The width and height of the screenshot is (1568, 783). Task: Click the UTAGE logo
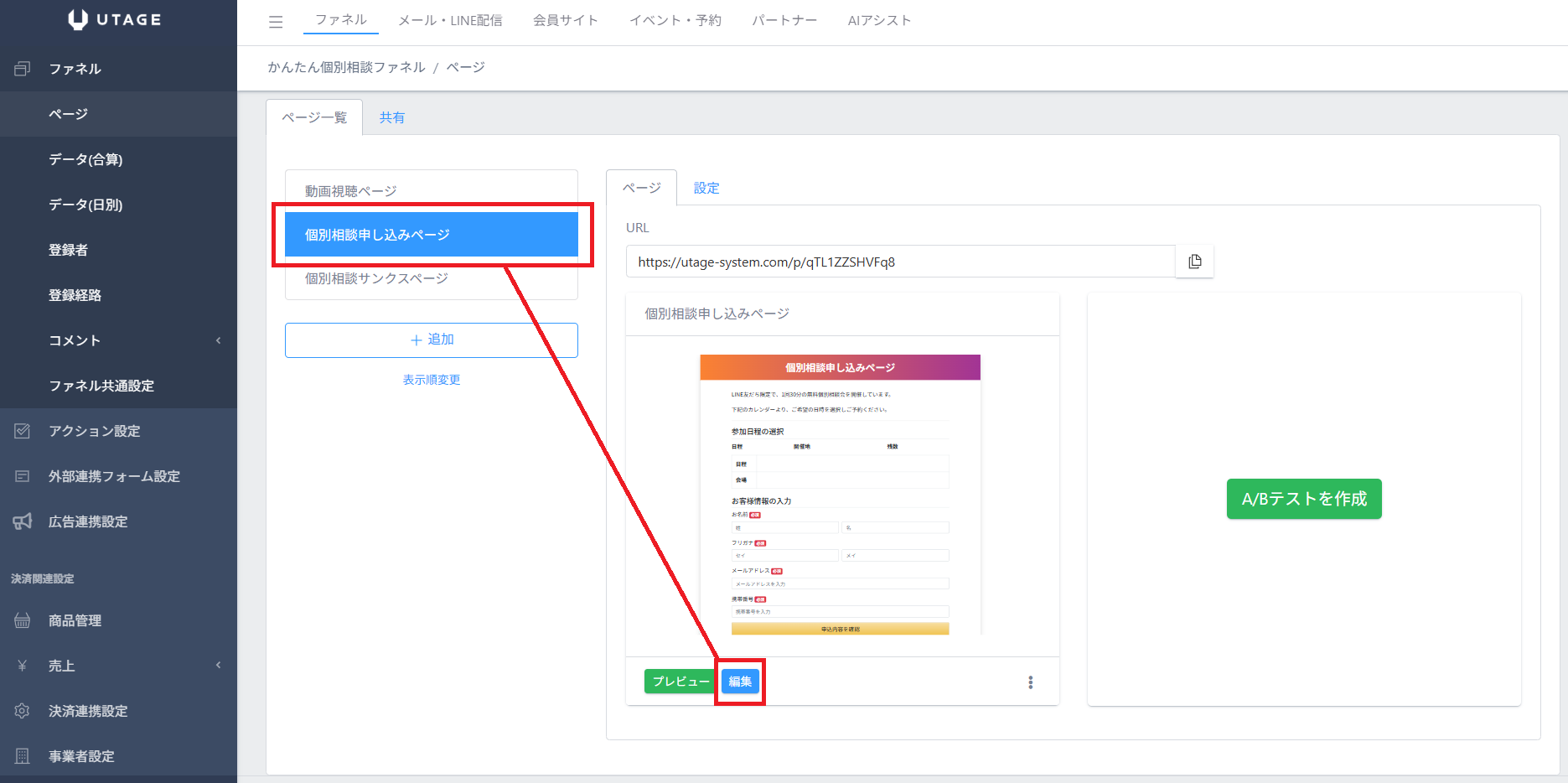(116, 20)
